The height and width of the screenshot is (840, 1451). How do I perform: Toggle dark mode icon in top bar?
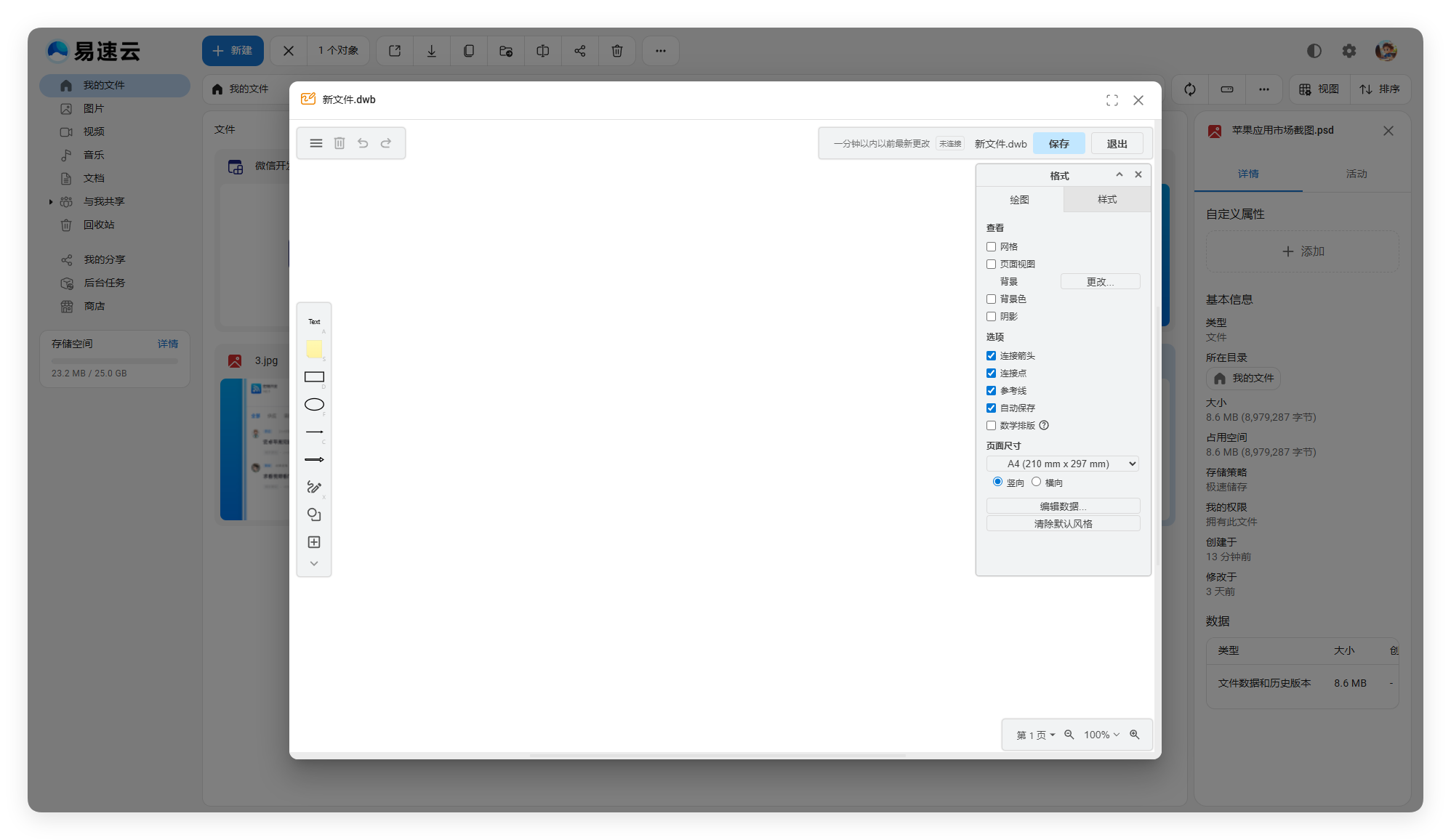click(x=1314, y=51)
